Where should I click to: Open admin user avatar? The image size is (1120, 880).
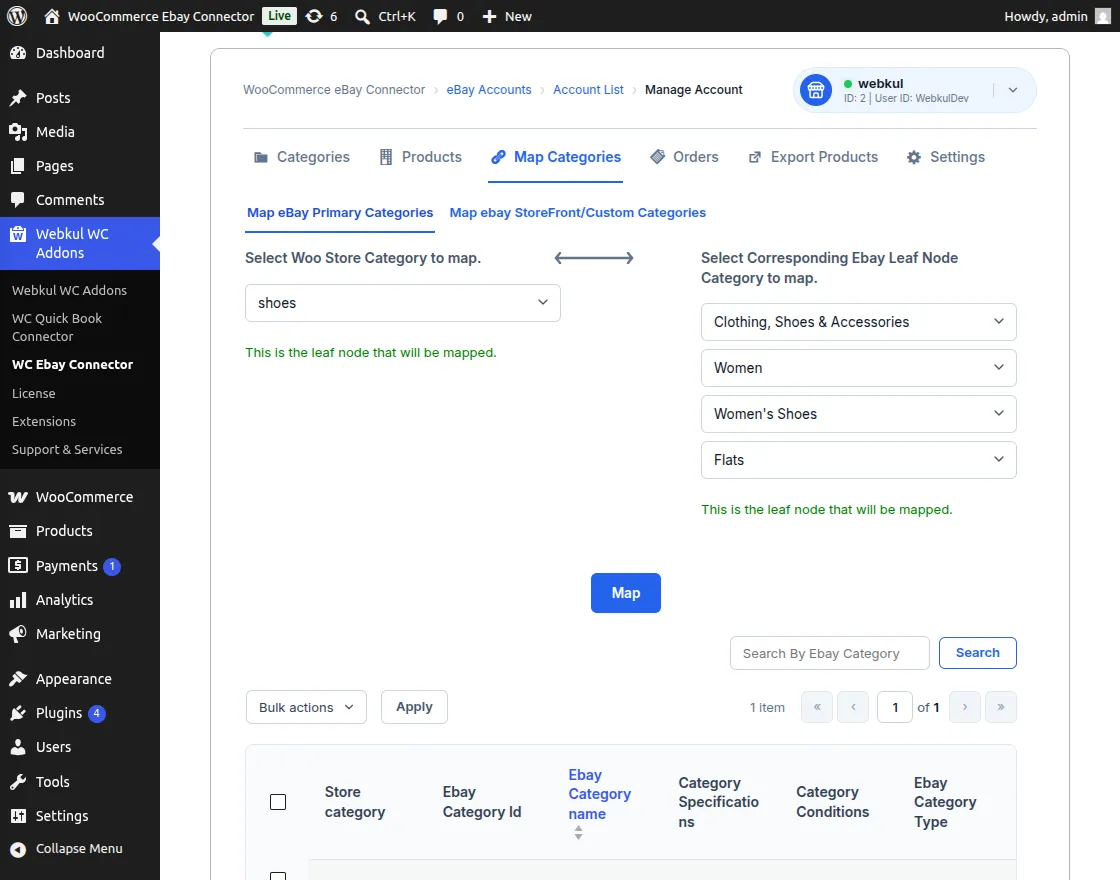click(x=1103, y=16)
